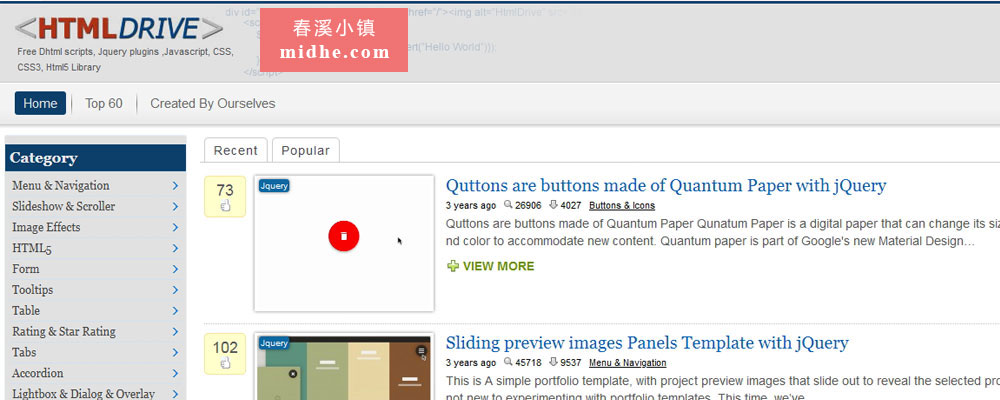Screen dimensions: 1000x400
Task: Open Sliding preview images Panels article
Action: (647, 343)
